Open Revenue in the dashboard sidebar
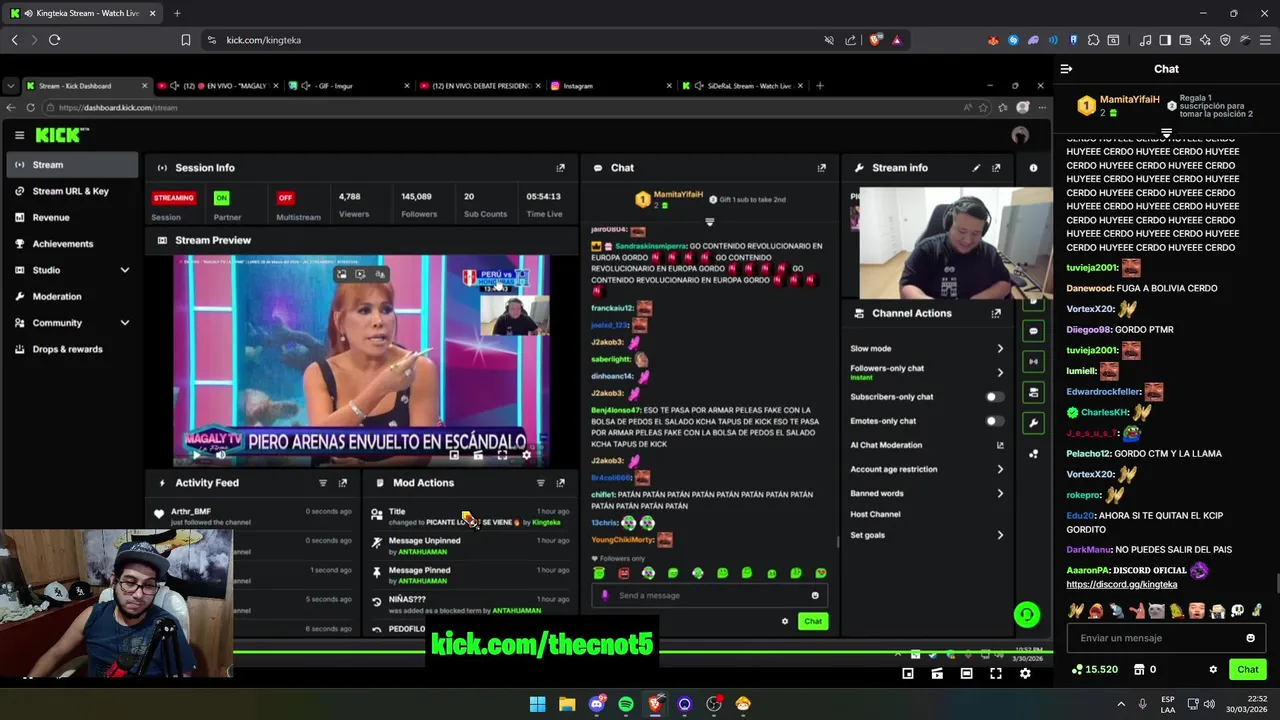1280x720 pixels. click(x=72, y=217)
